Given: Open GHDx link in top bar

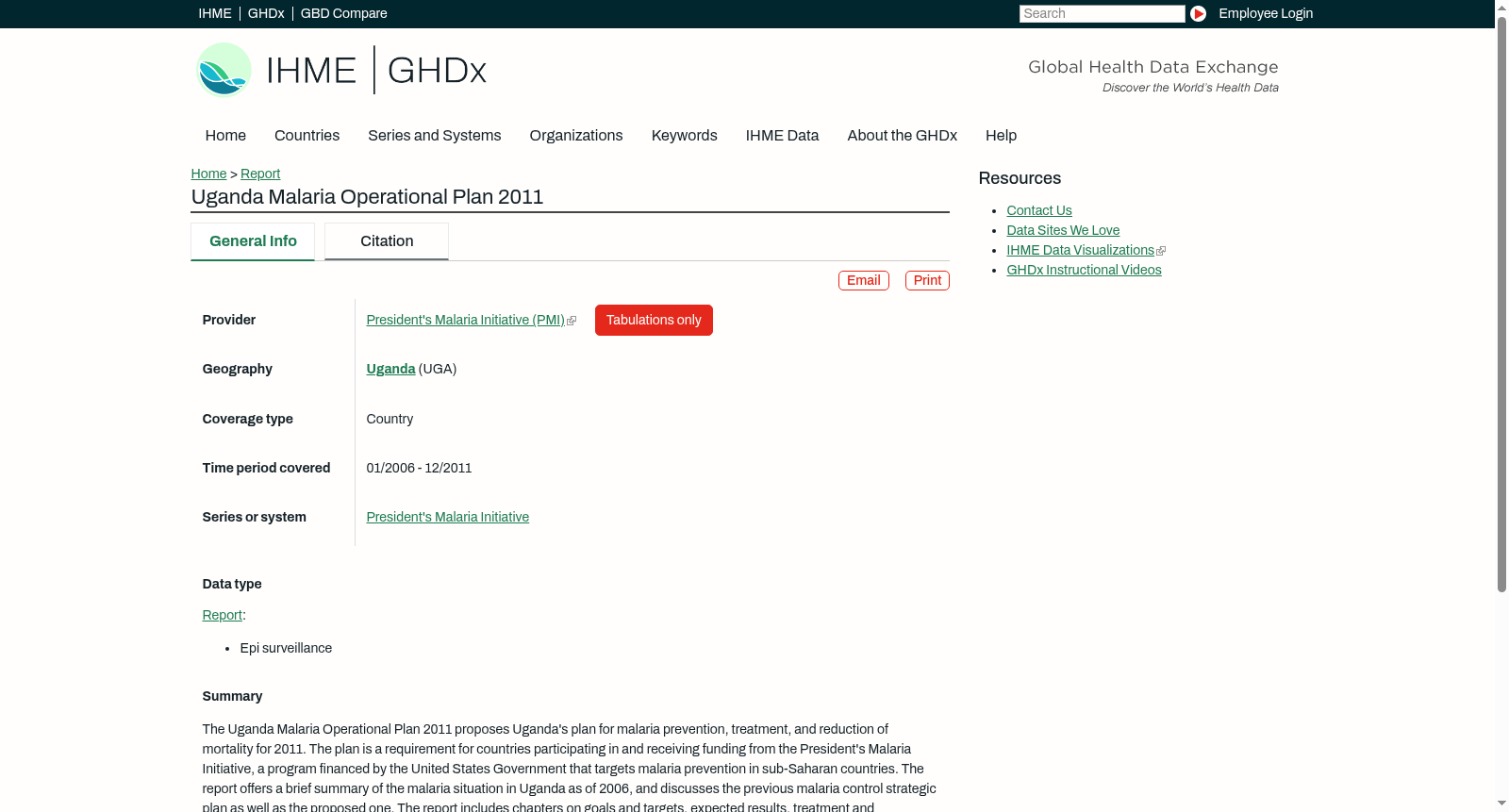Looking at the screenshot, I should click(x=266, y=13).
